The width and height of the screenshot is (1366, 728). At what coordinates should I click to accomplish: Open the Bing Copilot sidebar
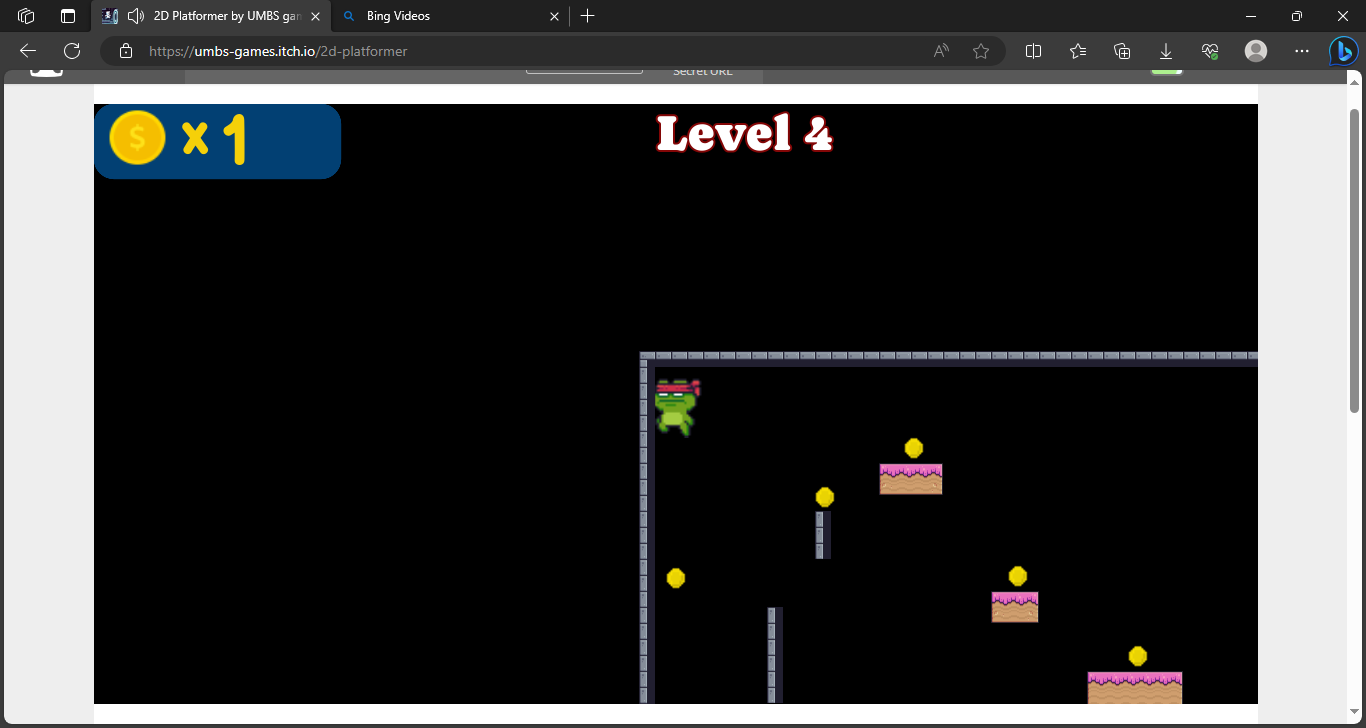(1343, 51)
